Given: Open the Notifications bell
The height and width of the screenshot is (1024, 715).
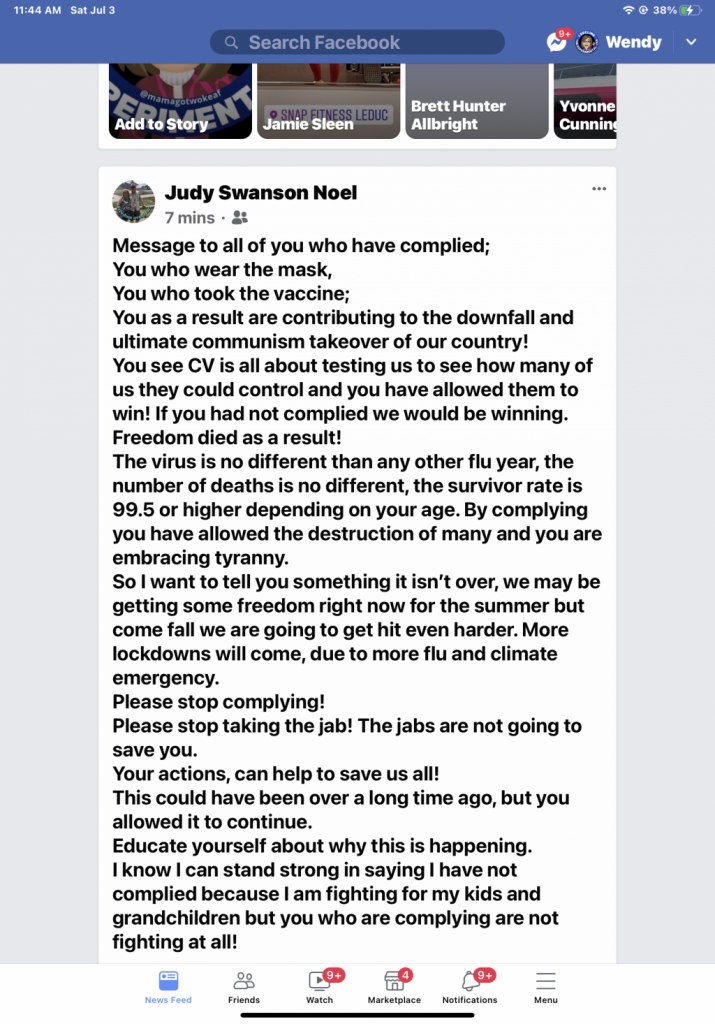Looking at the screenshot, I should [470, 985].
